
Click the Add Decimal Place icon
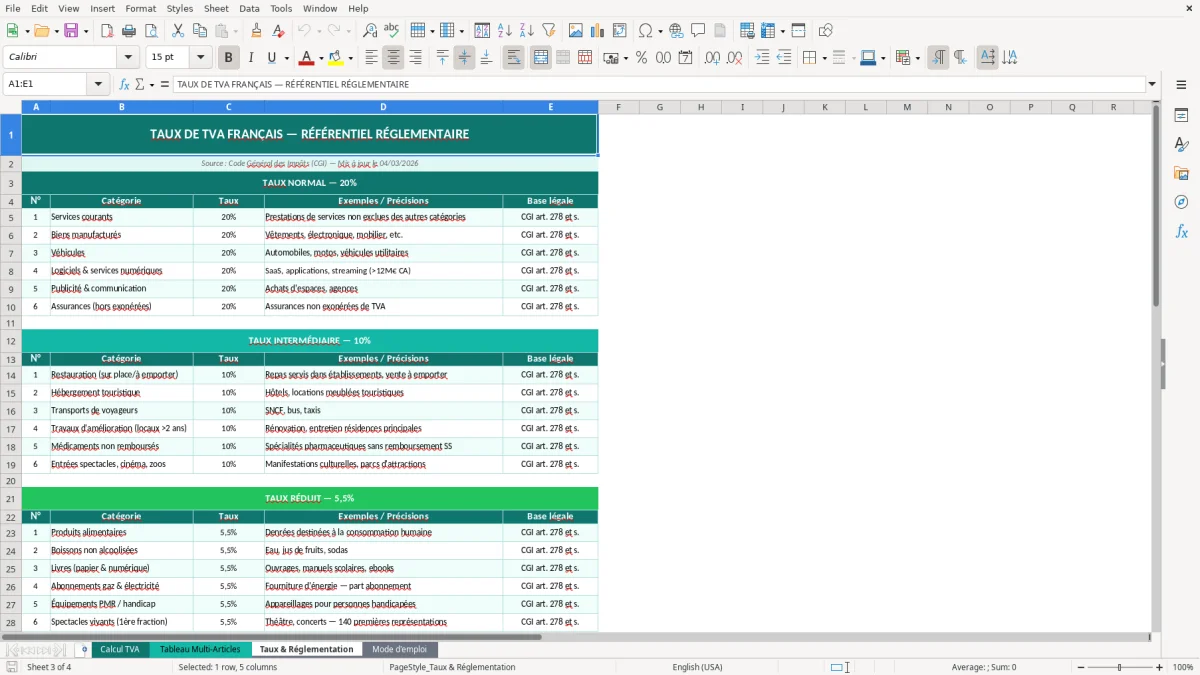pos(712,58)
